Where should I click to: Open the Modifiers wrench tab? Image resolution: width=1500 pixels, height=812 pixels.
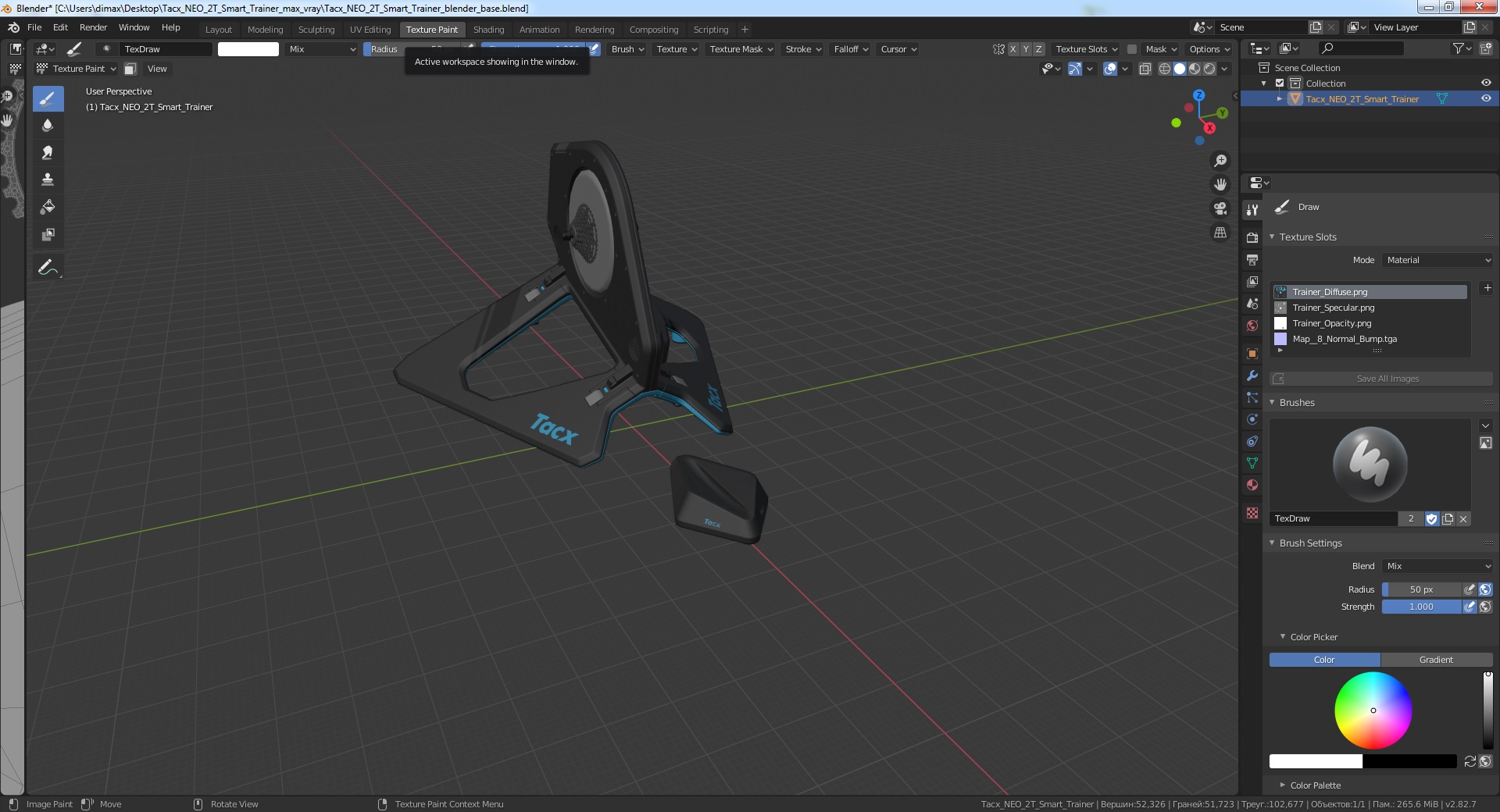coord(1252,376)
